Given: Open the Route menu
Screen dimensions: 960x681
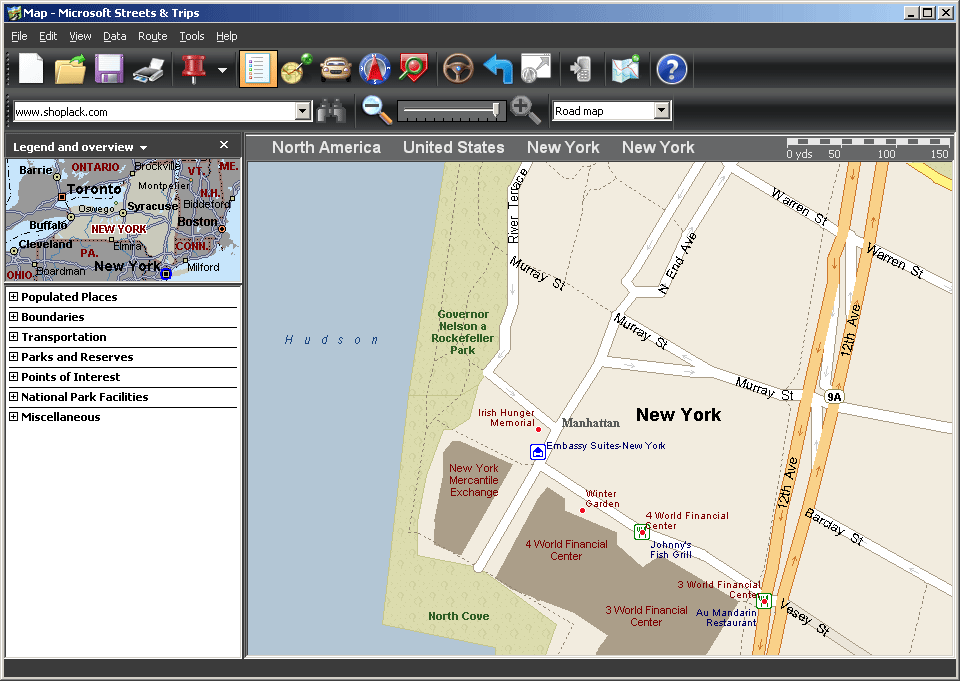Looking at the screenshot, I should click(x=152, y=36).
